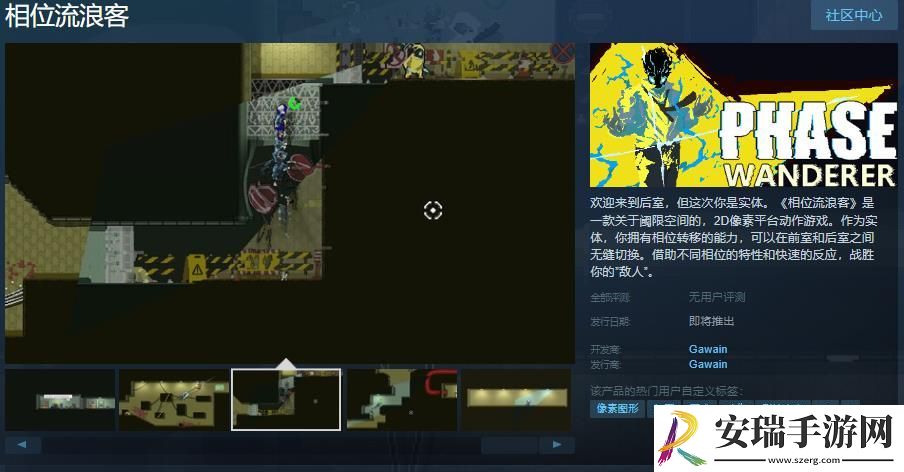This screenshot has height=472, width=904.
Task: Open the first screenshot thumbnail
Action: pyautogui.click(x=60, y=400)
